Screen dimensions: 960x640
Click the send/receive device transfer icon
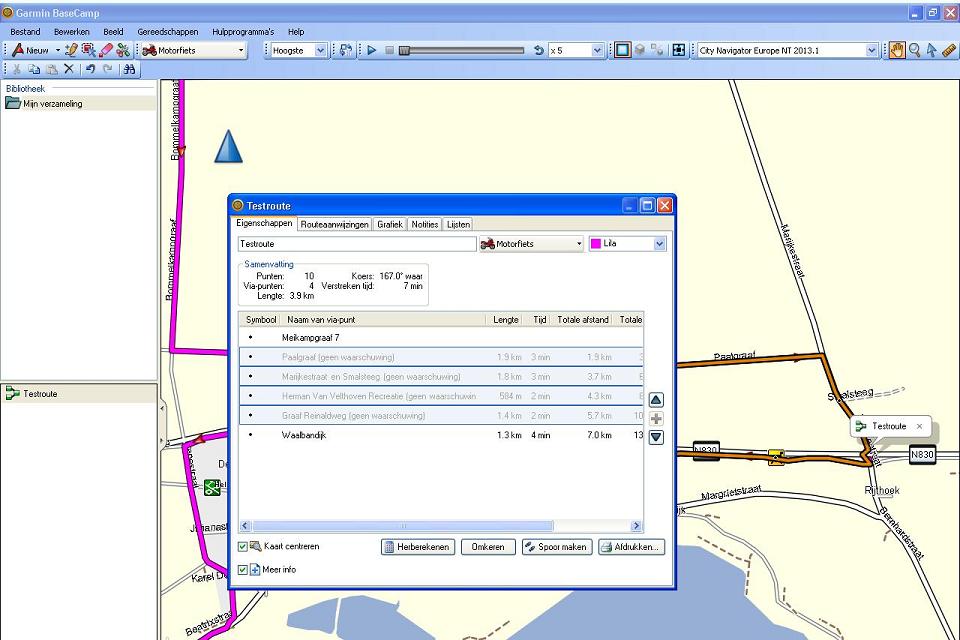coord(346,50)
